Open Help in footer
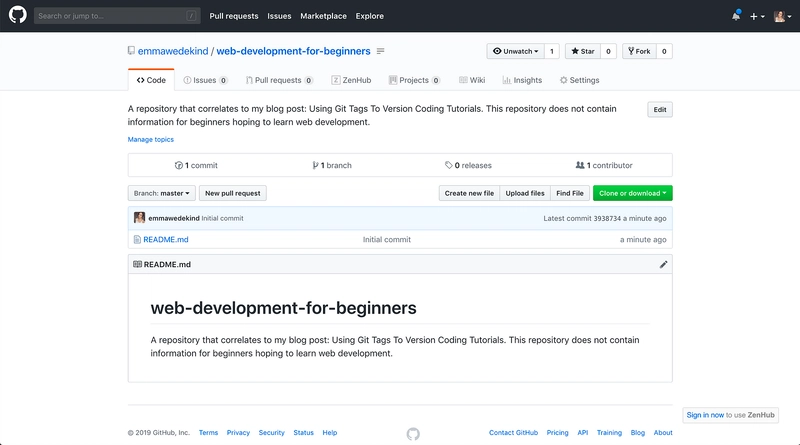Viewport: 800px width, 445px height. [x=330, y=433]
